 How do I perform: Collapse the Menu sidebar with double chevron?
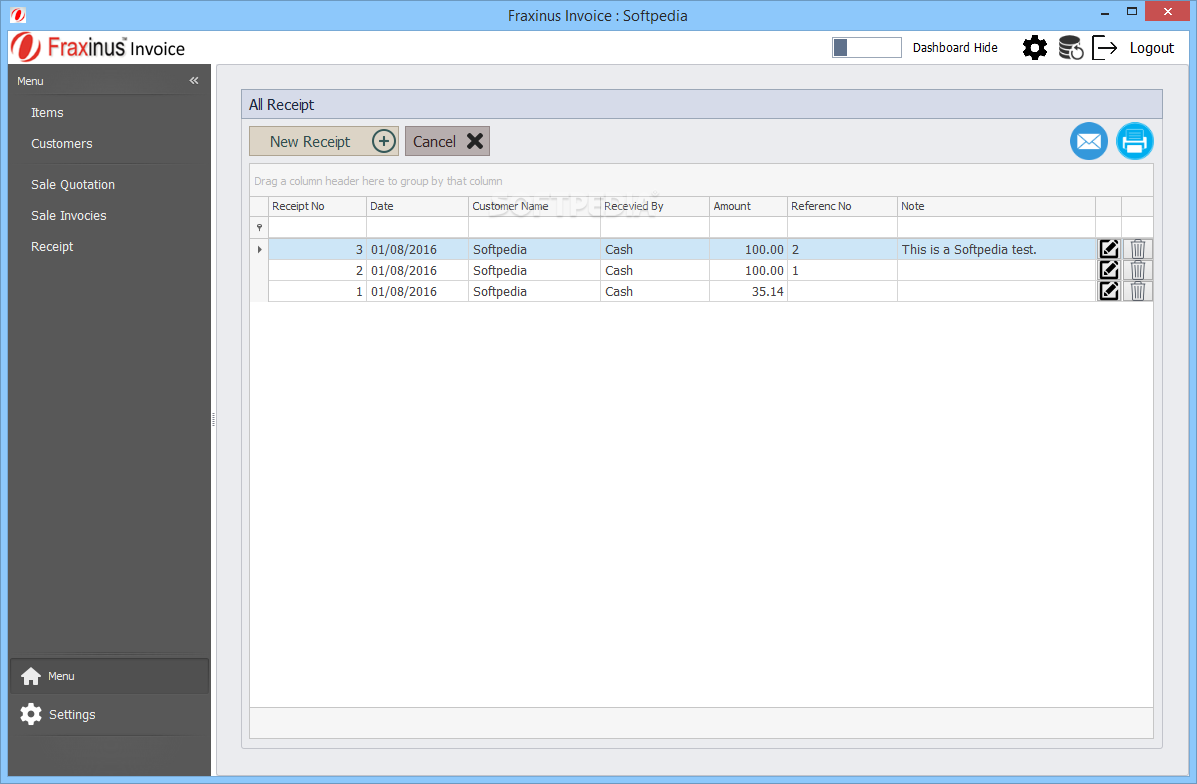click(x=194, y=80)
